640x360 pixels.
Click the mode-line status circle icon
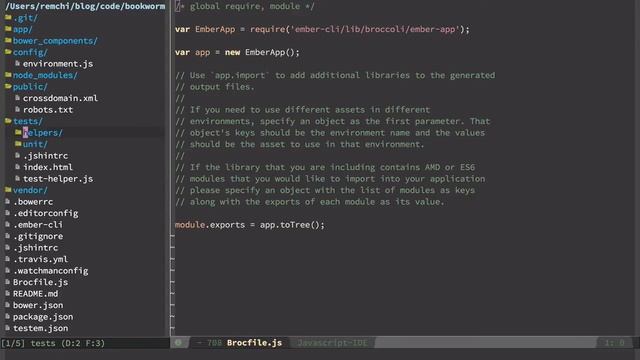178,342
